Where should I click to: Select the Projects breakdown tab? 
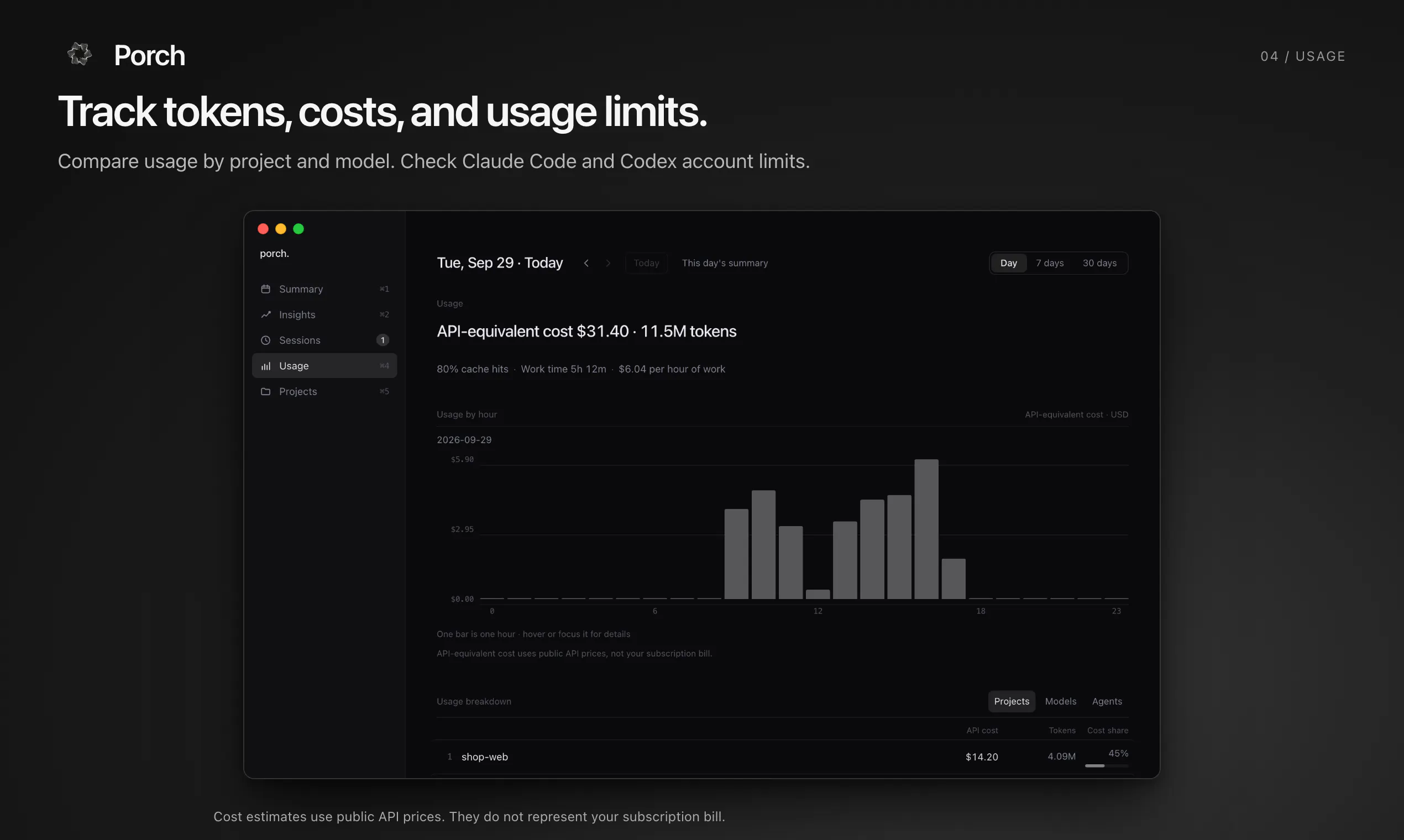(1012, 701)
